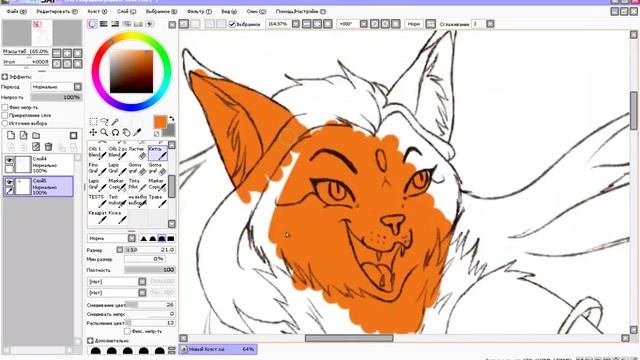
Task: Create a new linework layer
Action: (x=24, y=135)
